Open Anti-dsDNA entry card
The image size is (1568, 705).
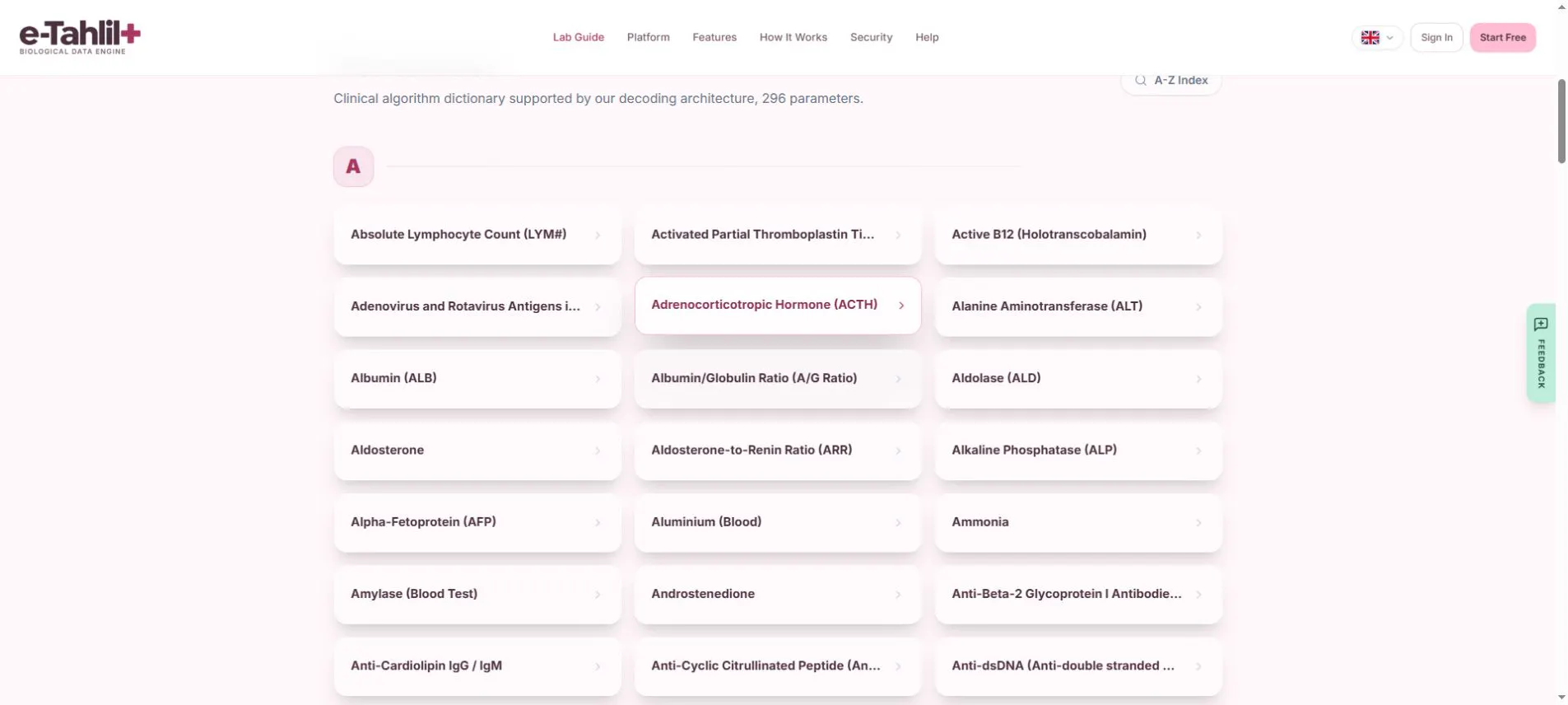click(x=1078, y=666)
